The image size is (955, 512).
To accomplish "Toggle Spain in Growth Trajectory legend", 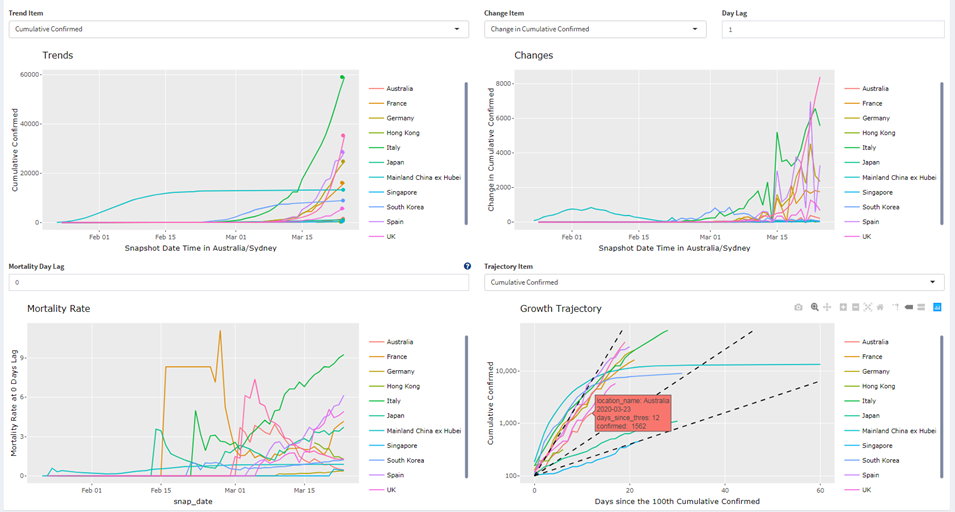I will point(872,473).
